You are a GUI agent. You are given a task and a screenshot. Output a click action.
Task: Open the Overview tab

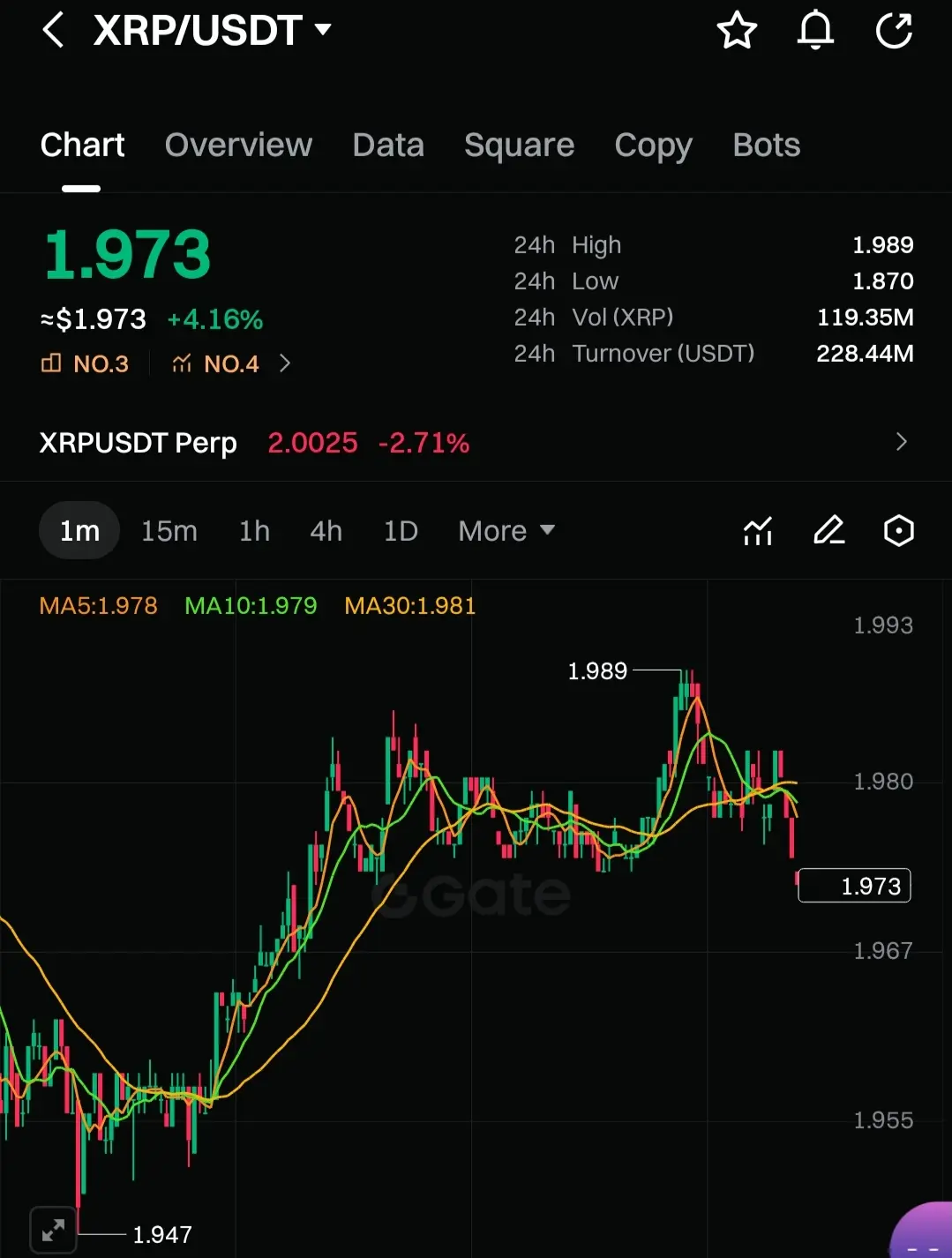coord(238,146)
